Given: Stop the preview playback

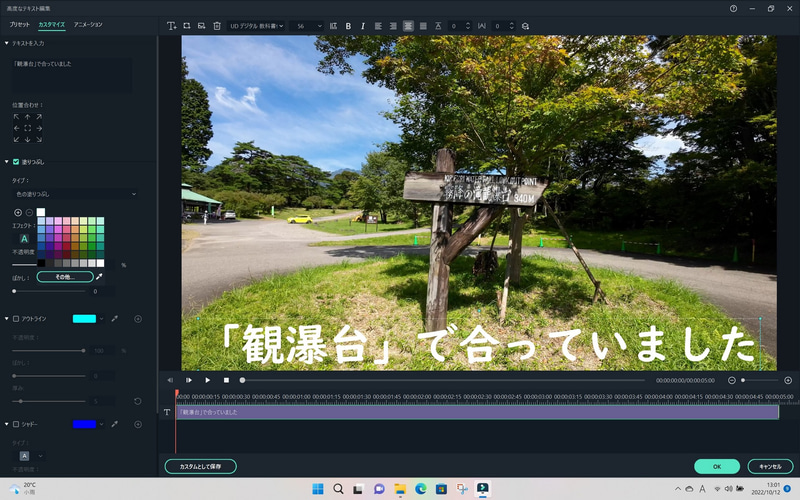Looking at the screenshot, I should (227, 380).
